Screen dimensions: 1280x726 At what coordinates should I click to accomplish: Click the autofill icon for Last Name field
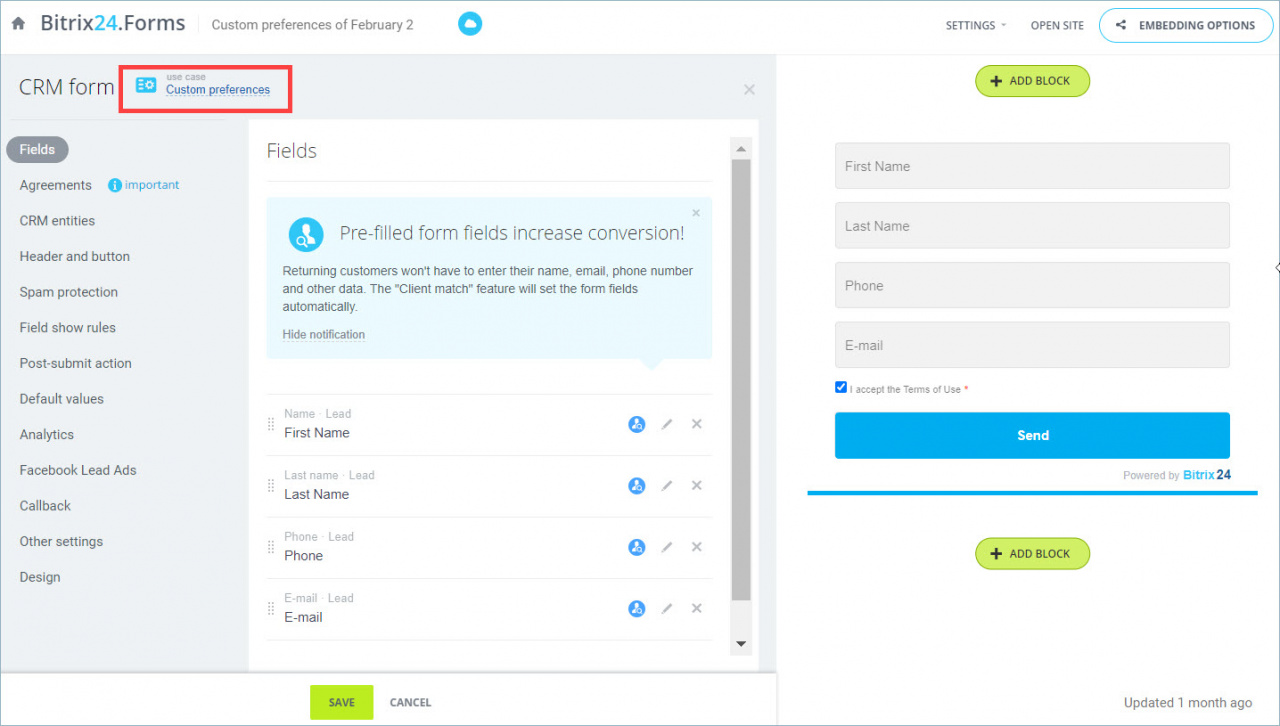[636, 486]
